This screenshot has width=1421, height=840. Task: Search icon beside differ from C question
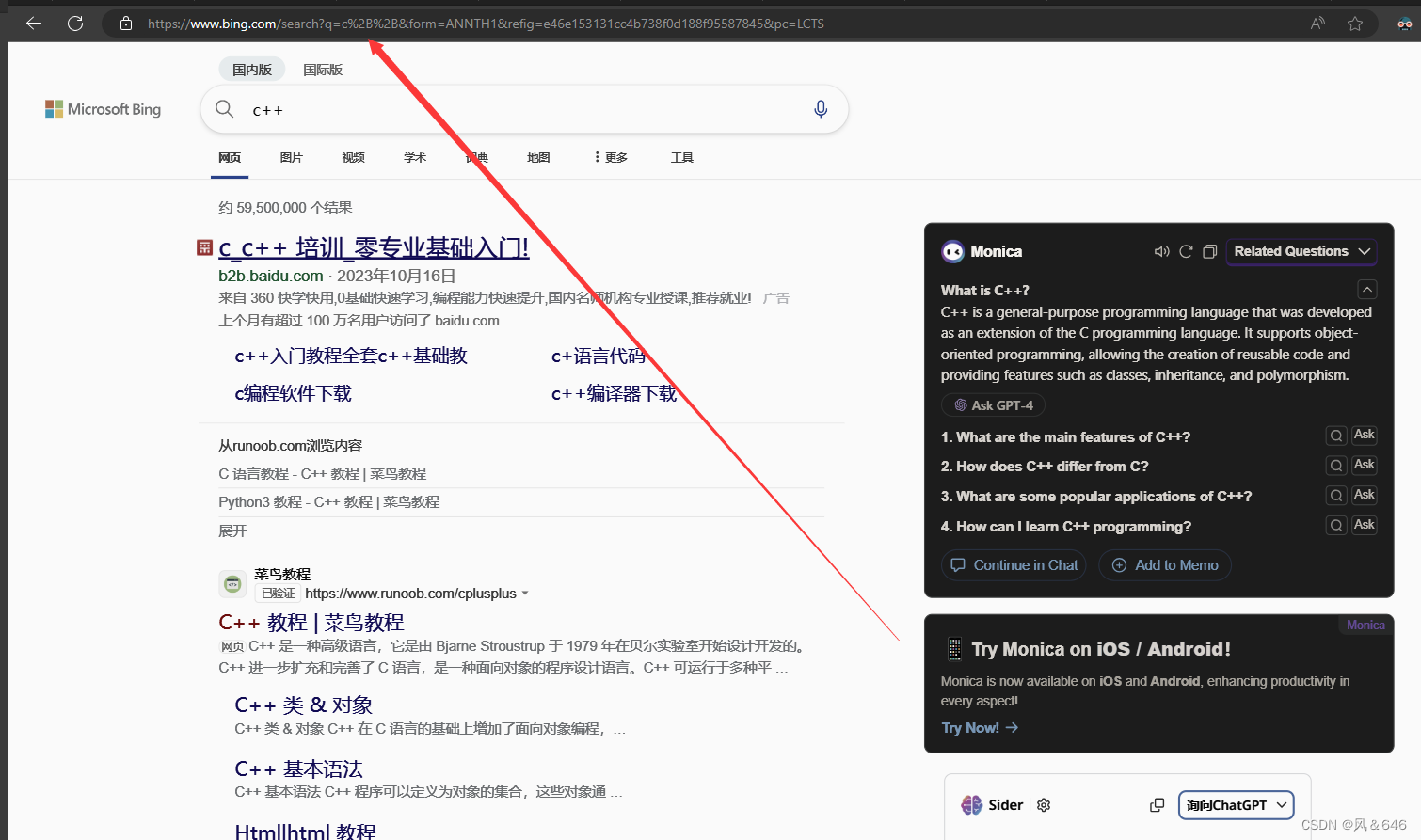pyautogui.click(x=1336, y=466)
